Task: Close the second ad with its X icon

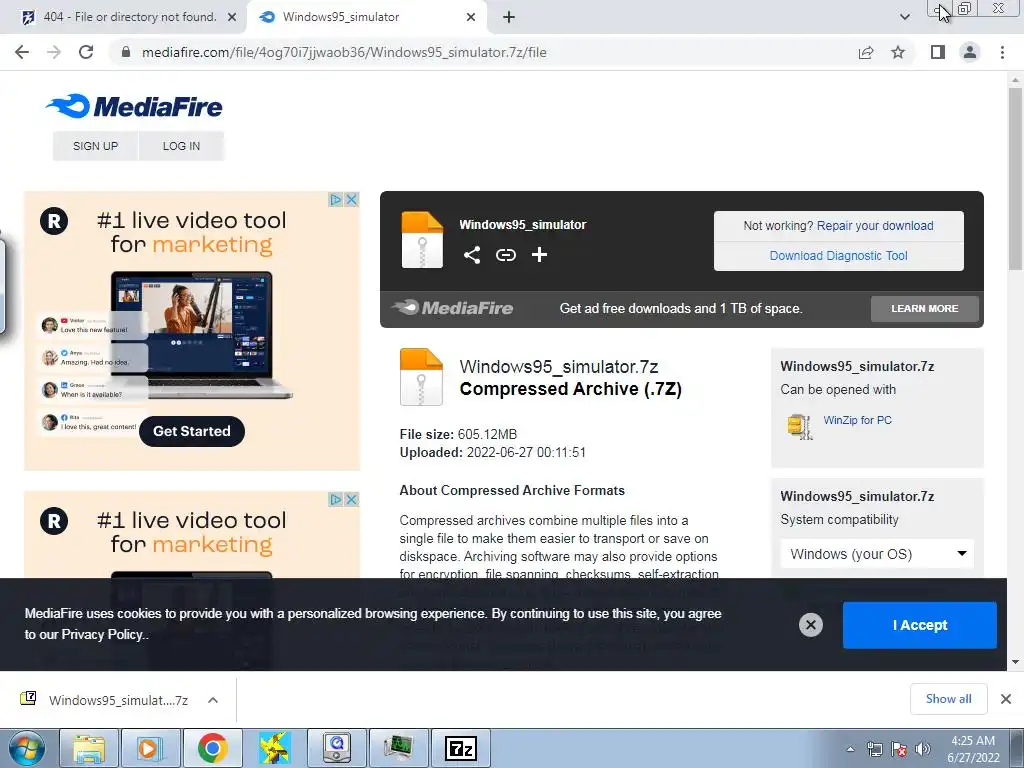Action: click(x=351, y=499)
